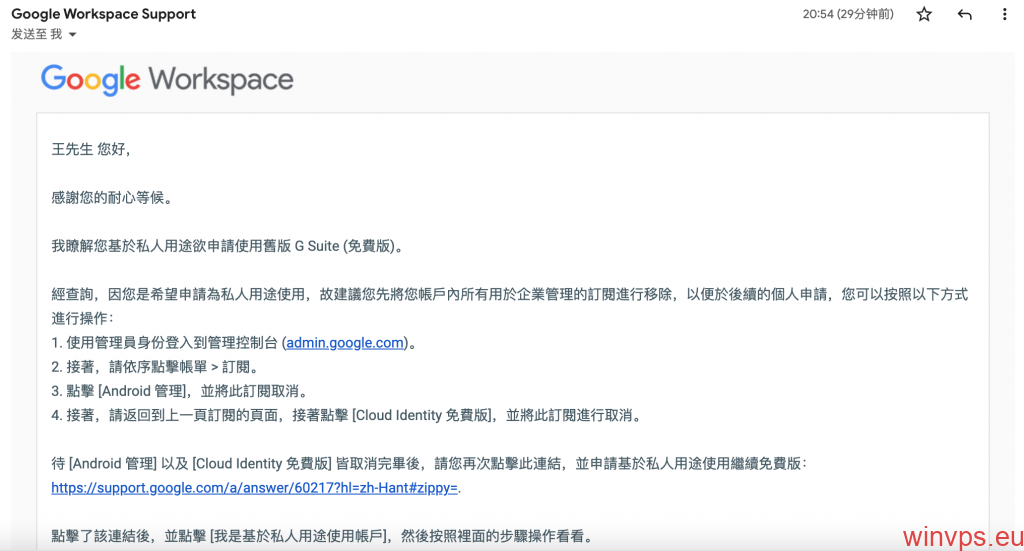Click the sender name Google Workspace Support

[103, 14]
